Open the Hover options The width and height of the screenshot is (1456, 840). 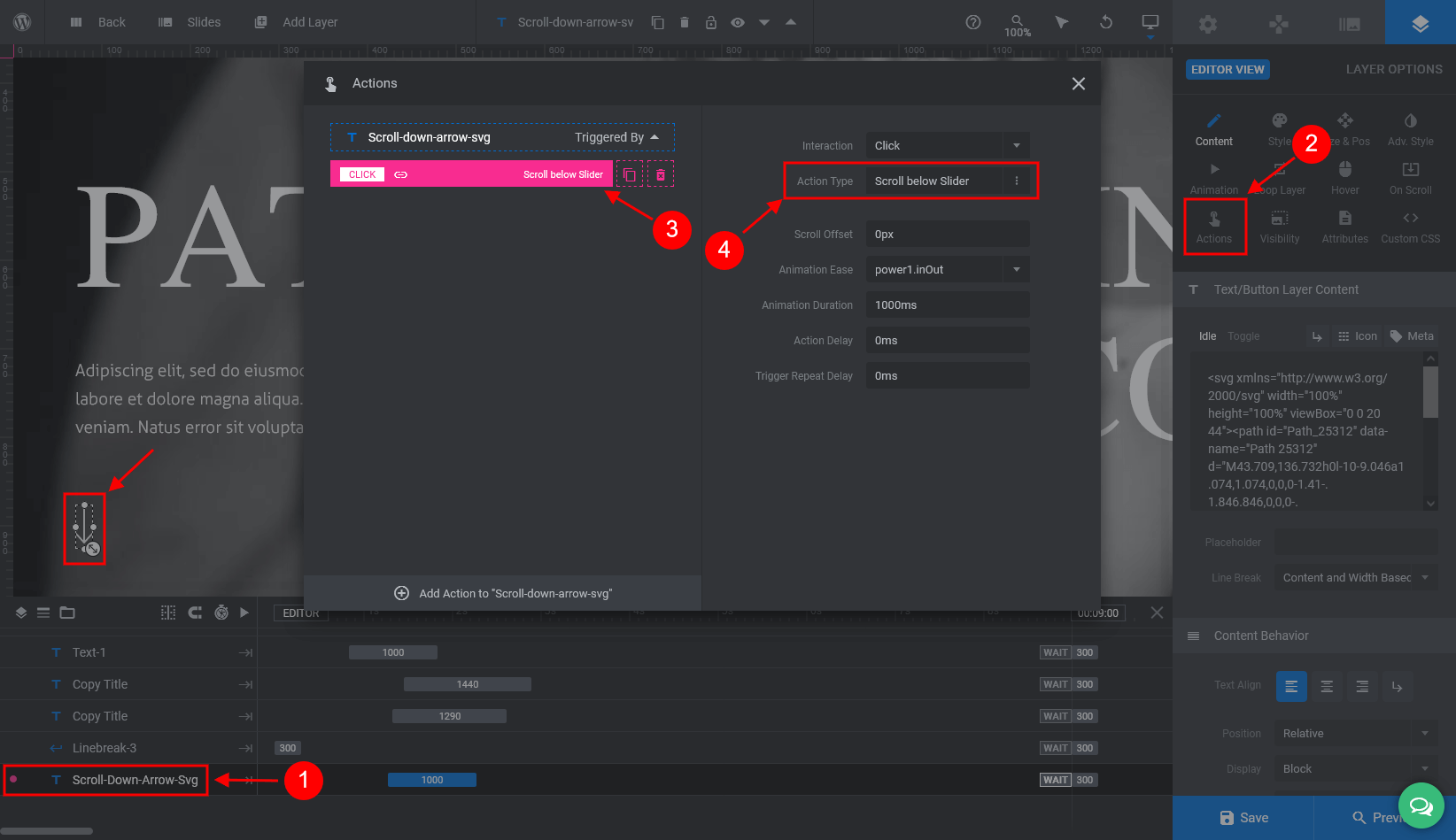click(1345, 178)
